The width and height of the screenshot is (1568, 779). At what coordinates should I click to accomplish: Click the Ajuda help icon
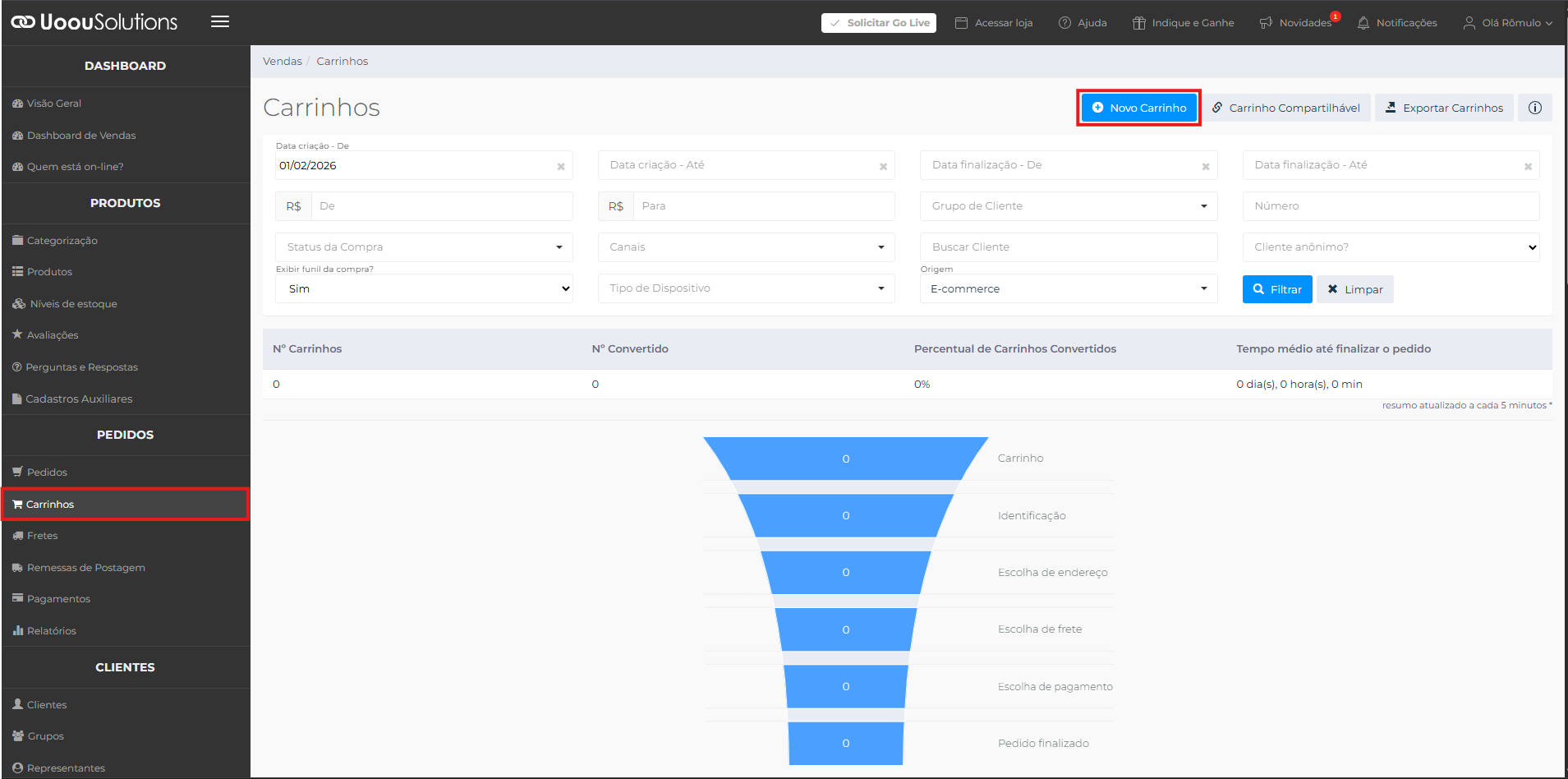pyautogui.click(x=1064, y=23)
